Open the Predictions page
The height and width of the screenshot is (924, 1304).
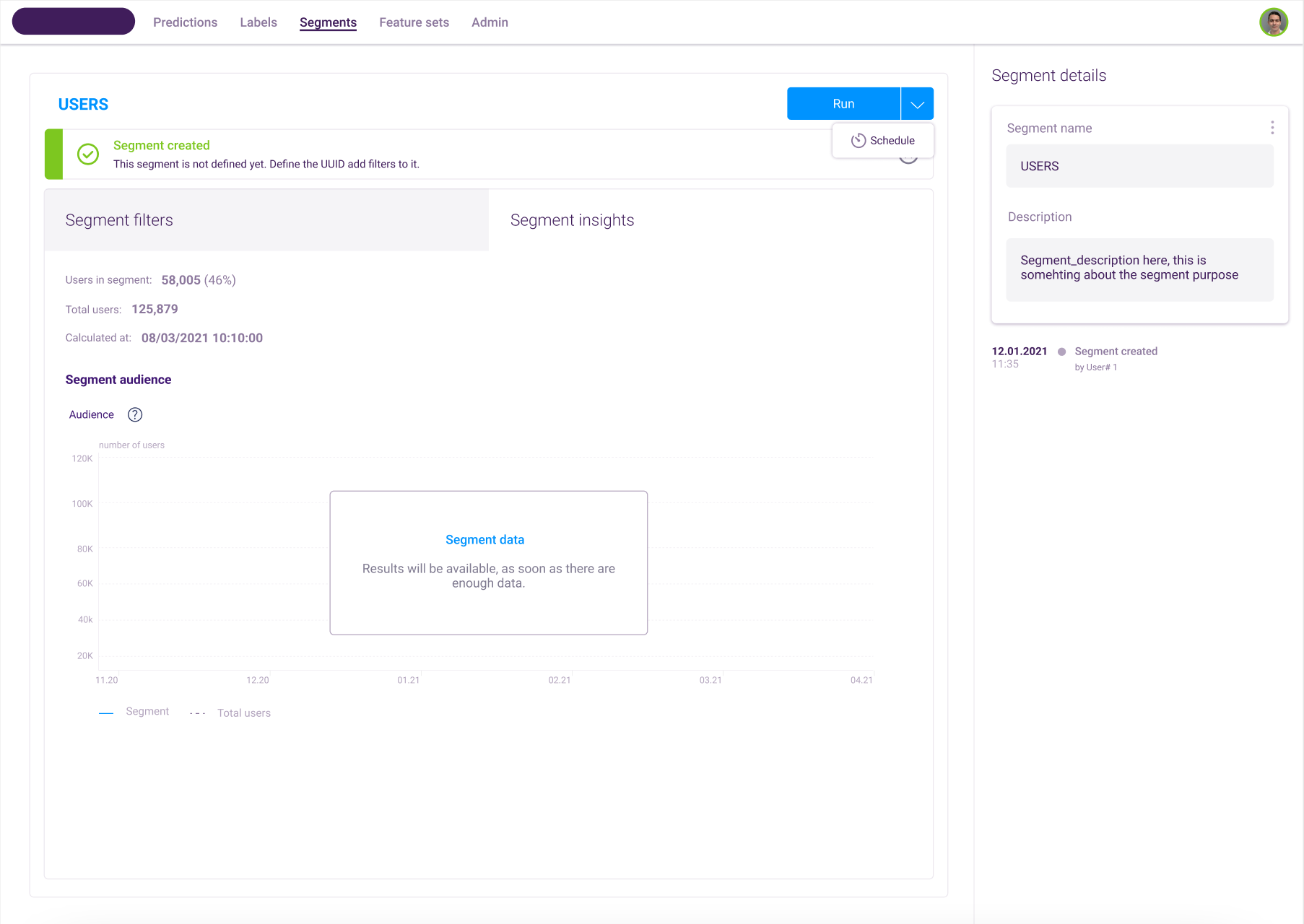tap(185, 22)
